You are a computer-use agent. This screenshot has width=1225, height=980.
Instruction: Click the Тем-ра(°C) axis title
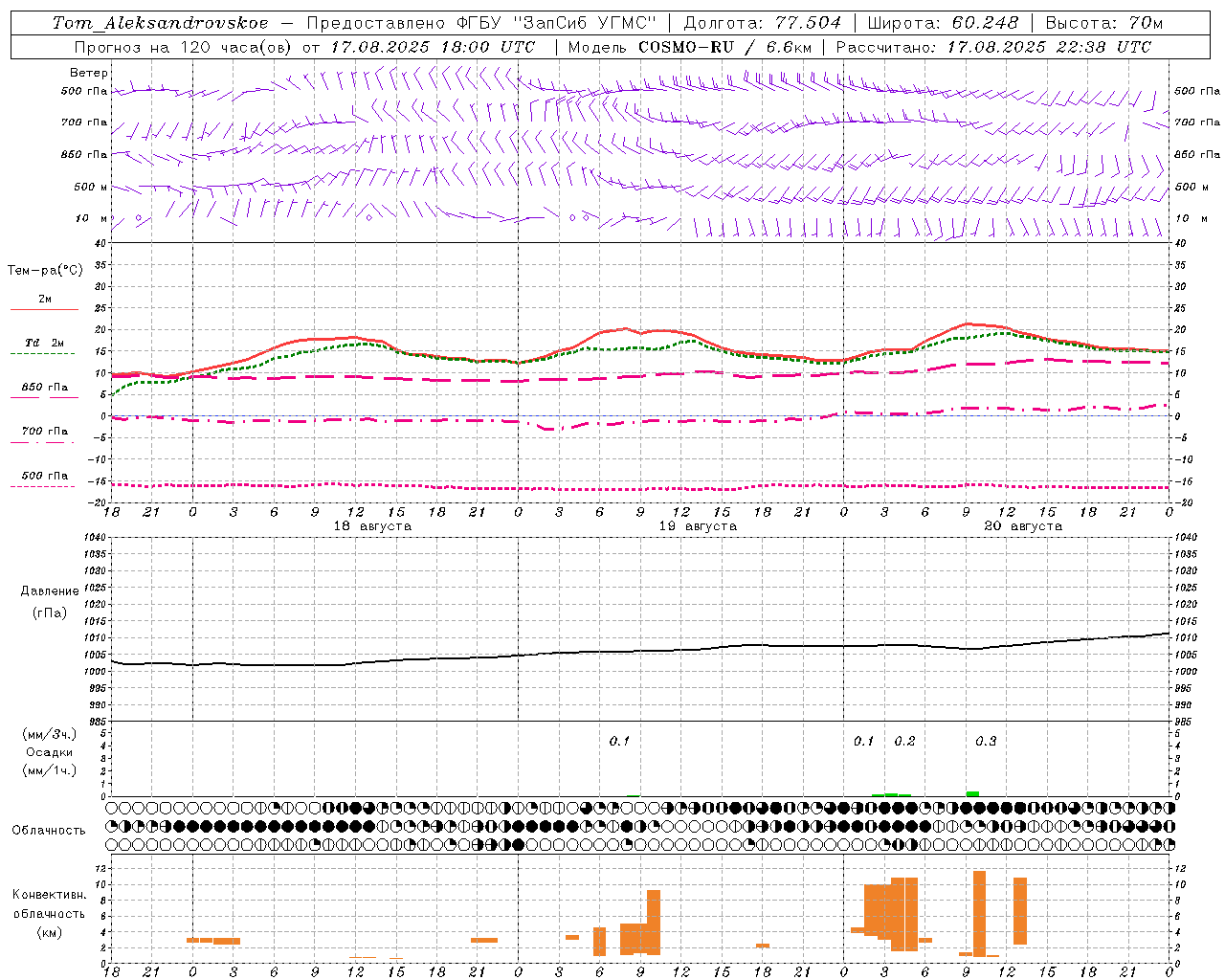[x=45, y=271]
